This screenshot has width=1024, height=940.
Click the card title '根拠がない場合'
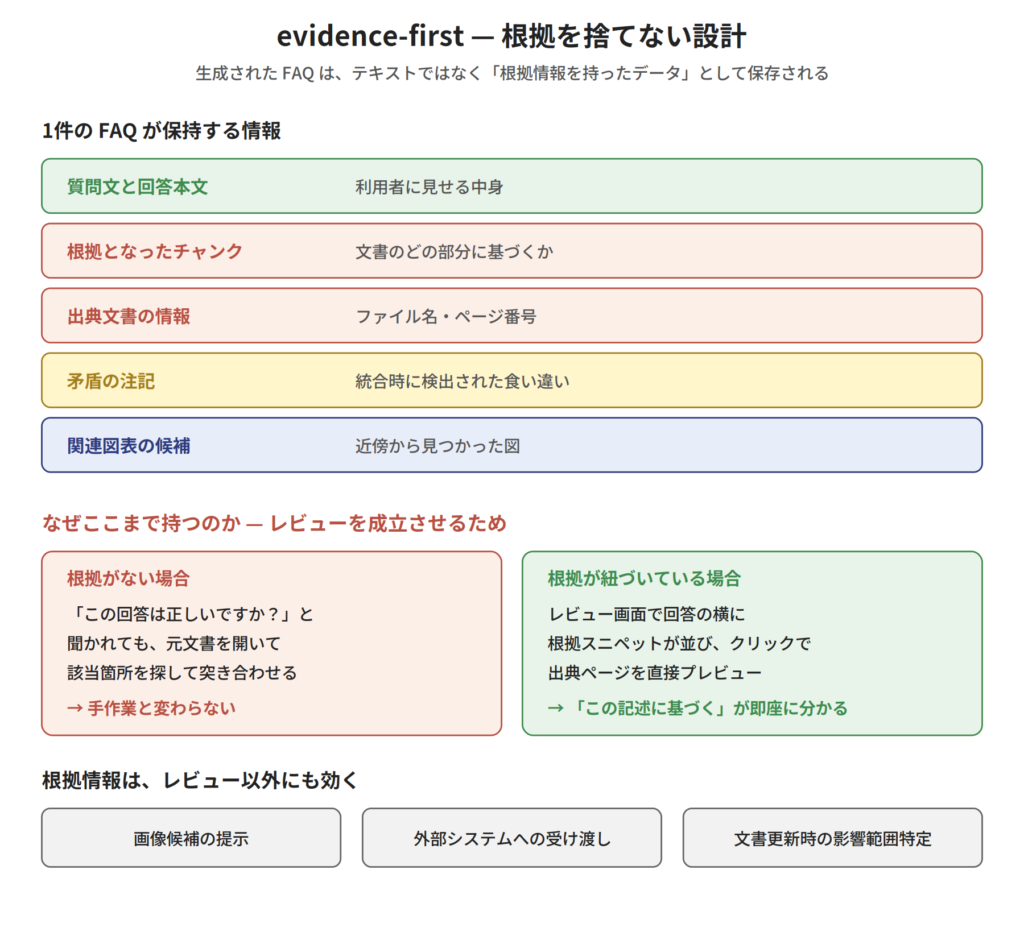point(128,578)
